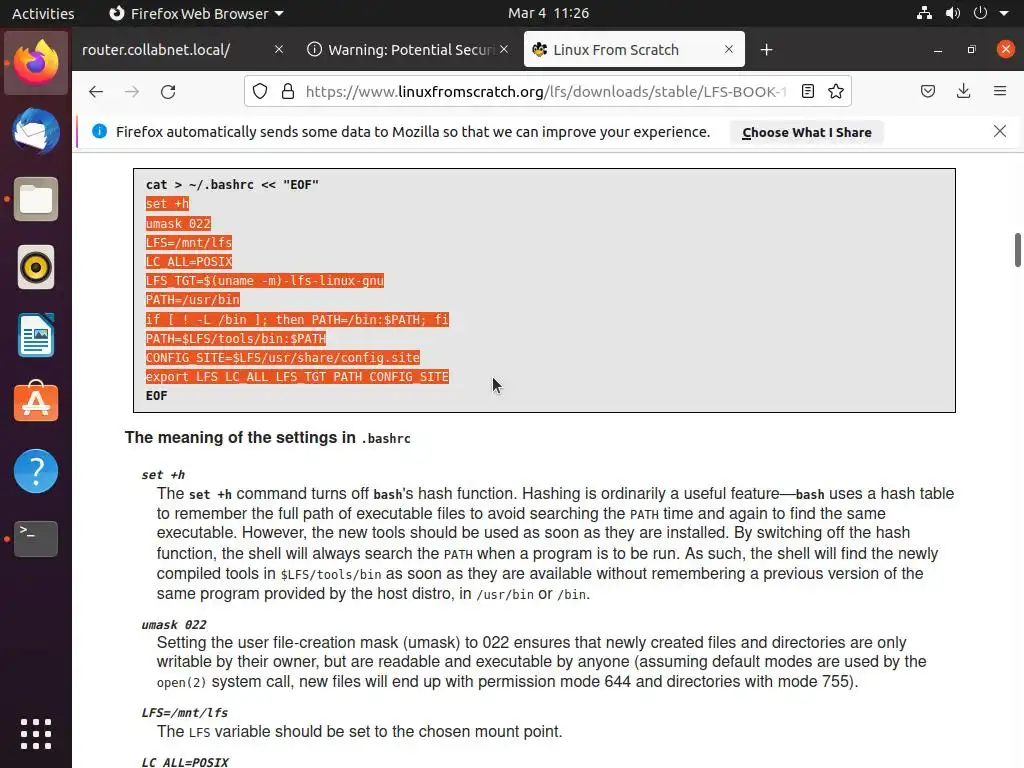Reload the current page
Image resolution: width=1024 pixels, height=768 pixels.
pyautogui.click(x=168, y=91)
